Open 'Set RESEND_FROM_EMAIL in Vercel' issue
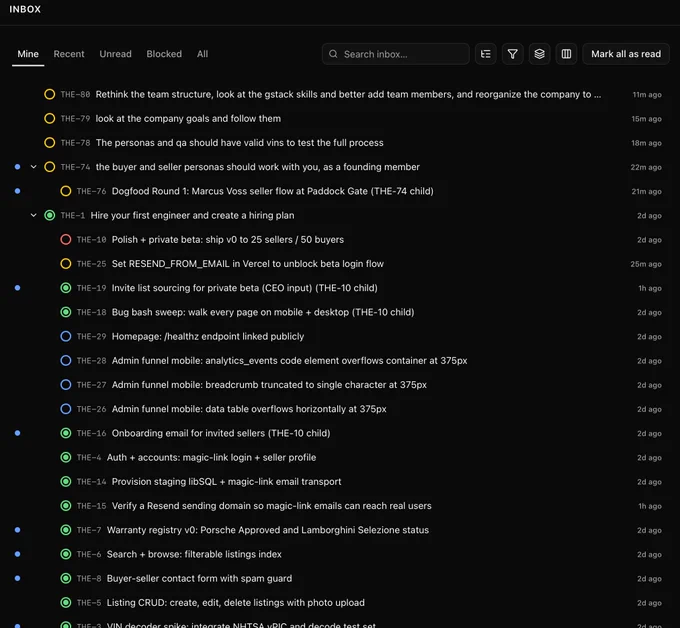This screenshot has height=628, width=680. pyautogui.click(x=248, y=264)
